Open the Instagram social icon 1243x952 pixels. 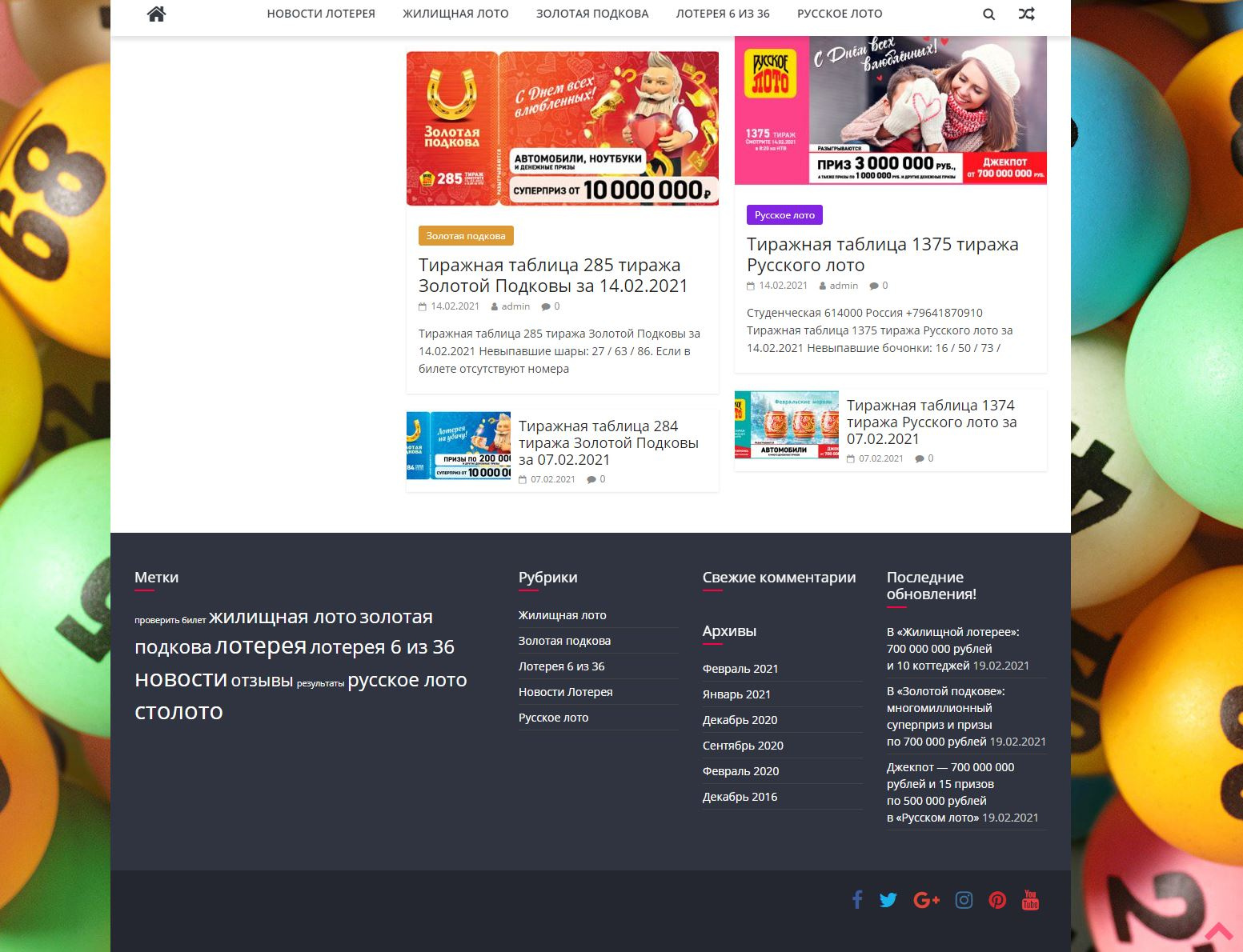pos(964,900)
